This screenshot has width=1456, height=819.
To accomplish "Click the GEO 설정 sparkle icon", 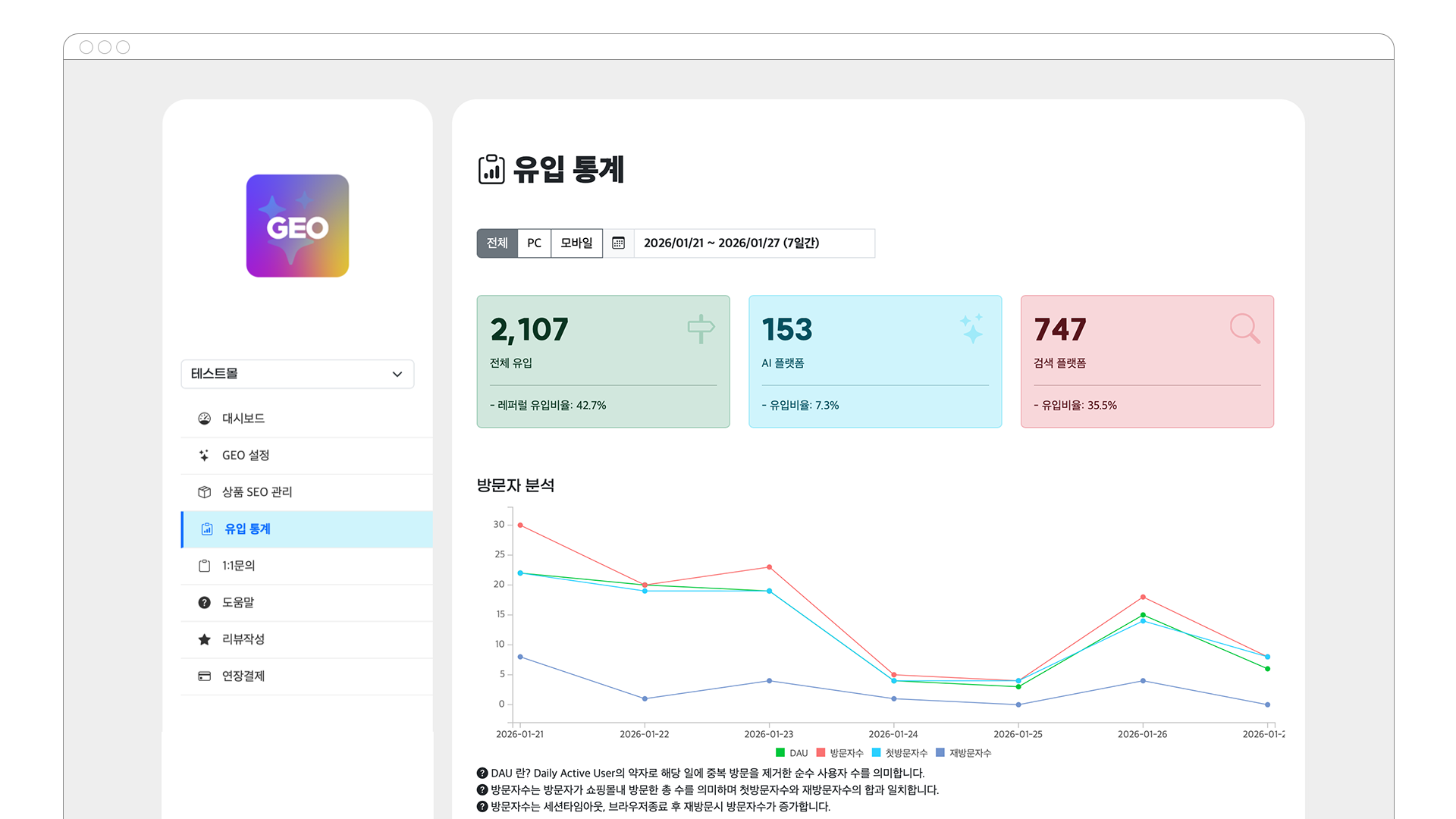I will [204, 455].
